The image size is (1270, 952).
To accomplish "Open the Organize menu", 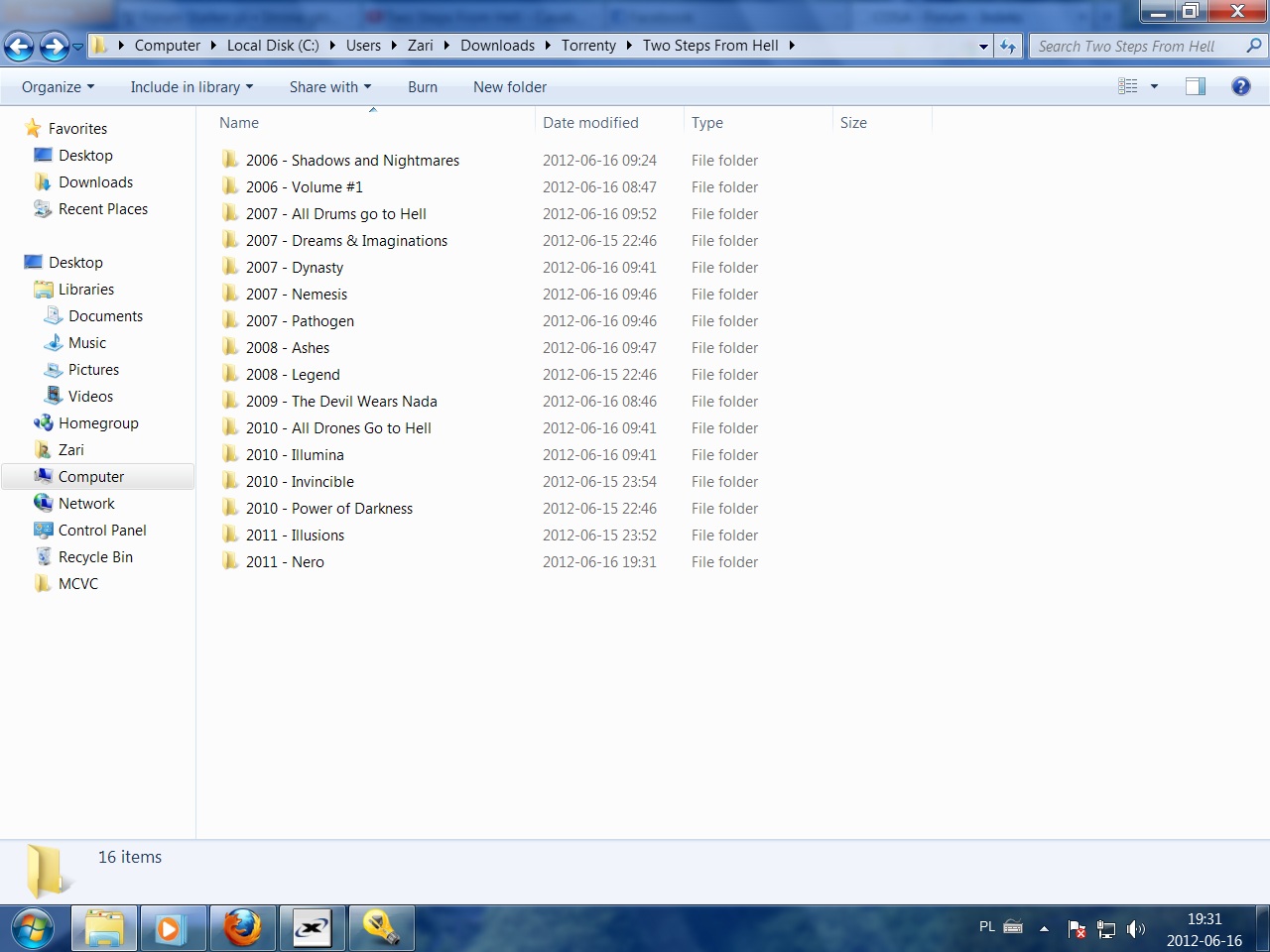I will [59, 87].
